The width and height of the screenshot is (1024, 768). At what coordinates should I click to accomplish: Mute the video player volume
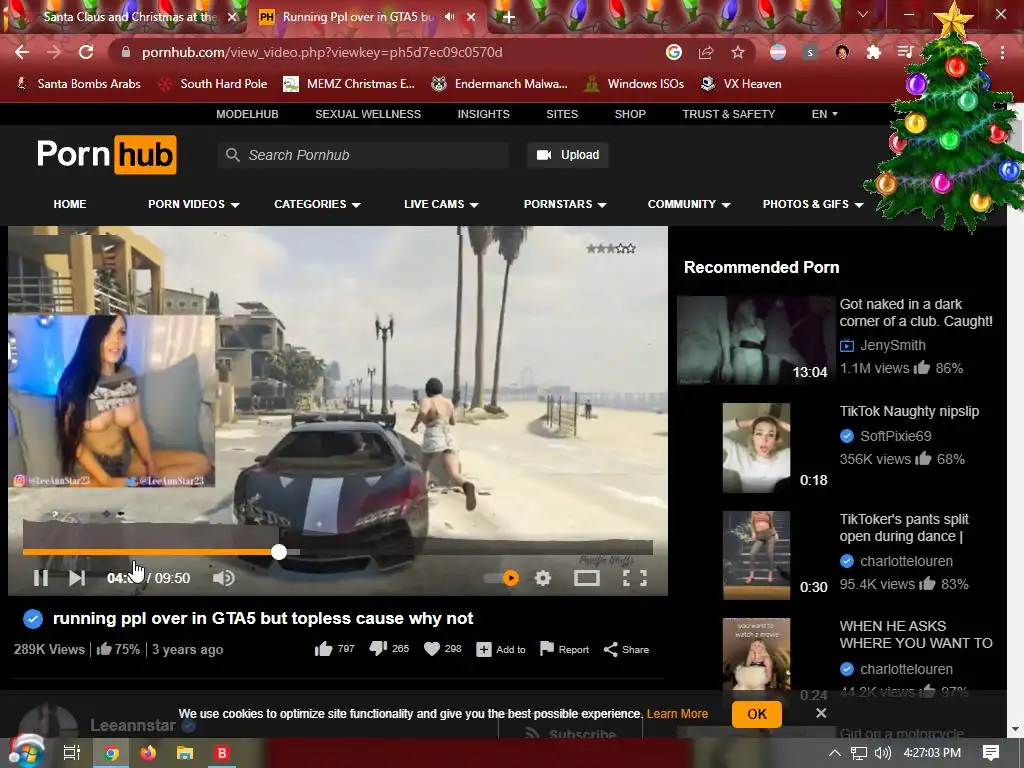[x=223, y=578]
